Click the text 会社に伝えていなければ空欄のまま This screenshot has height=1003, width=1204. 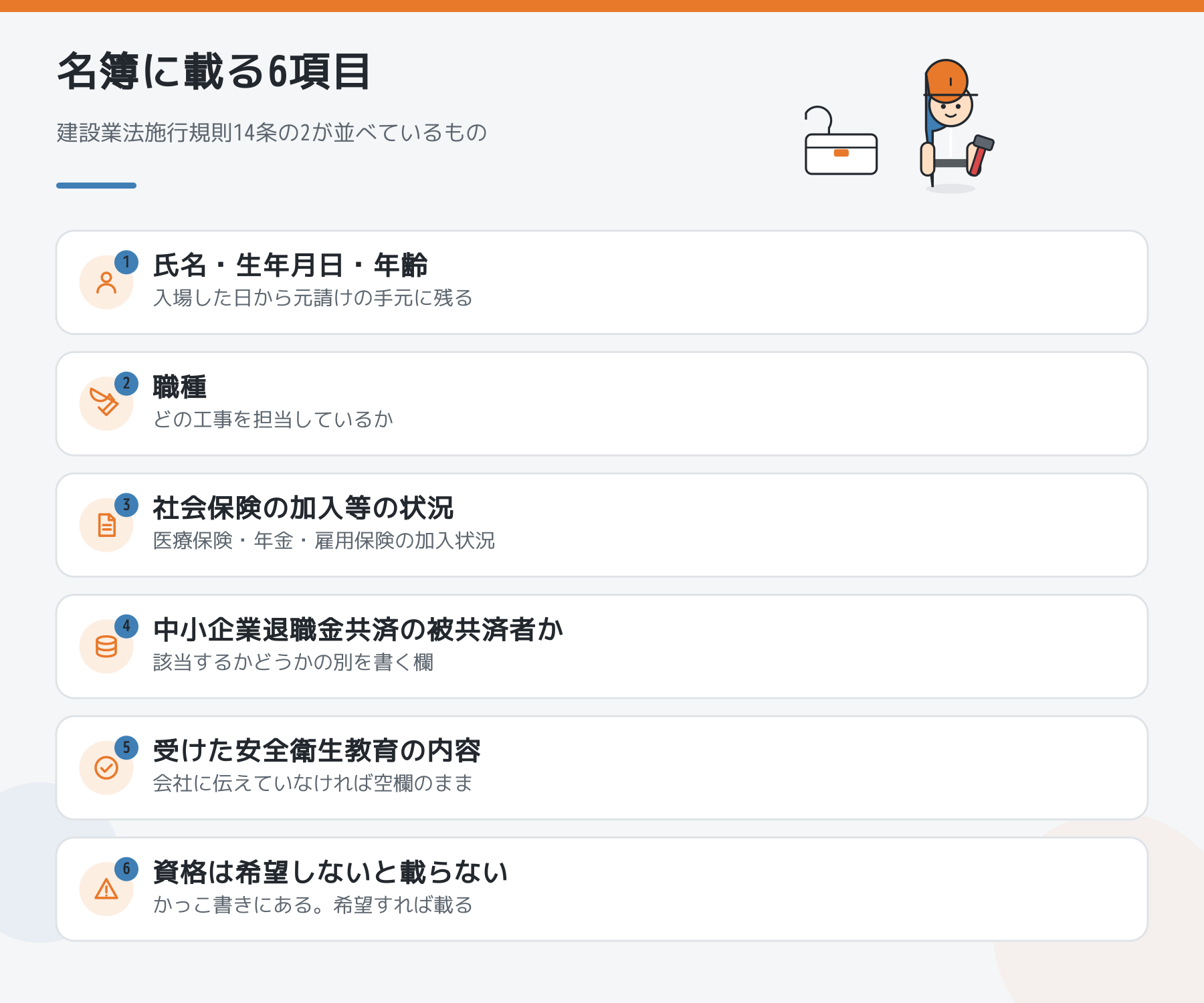[x=313, y=783]
